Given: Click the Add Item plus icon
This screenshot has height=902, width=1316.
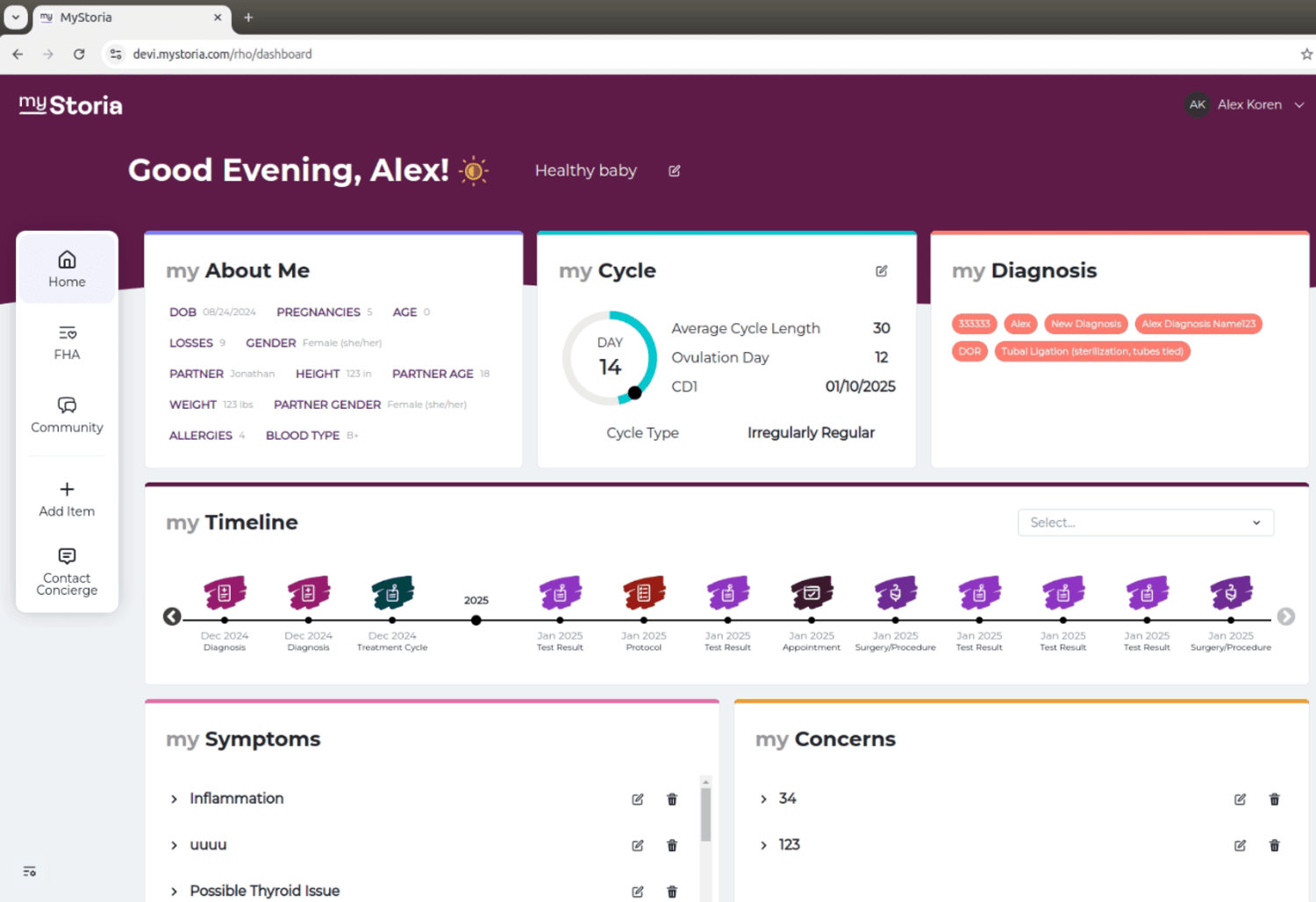Looking at the screenshot, I should (67, 490).
